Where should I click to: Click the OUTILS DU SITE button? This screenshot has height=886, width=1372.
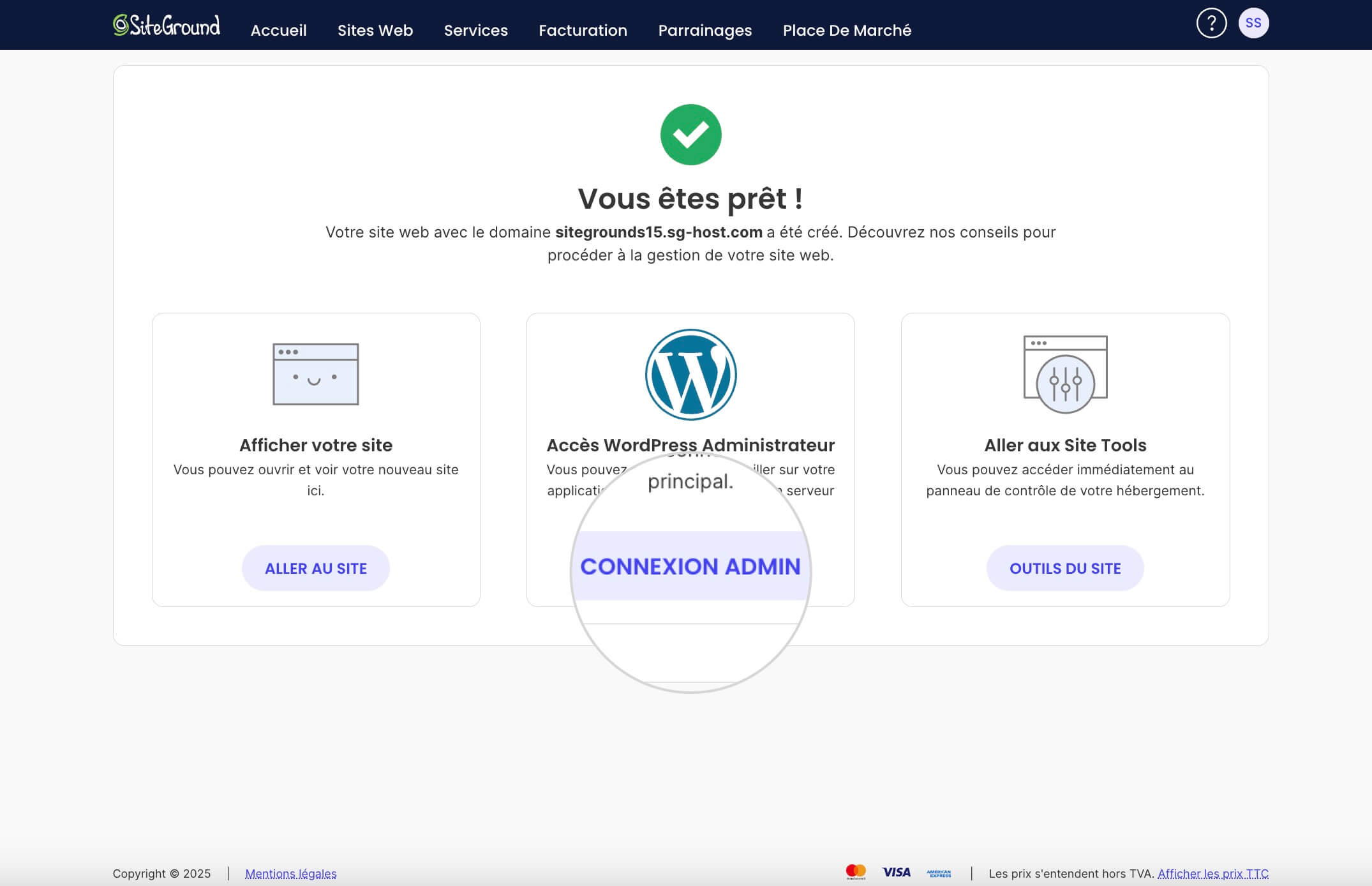(x=1065, y=568)
